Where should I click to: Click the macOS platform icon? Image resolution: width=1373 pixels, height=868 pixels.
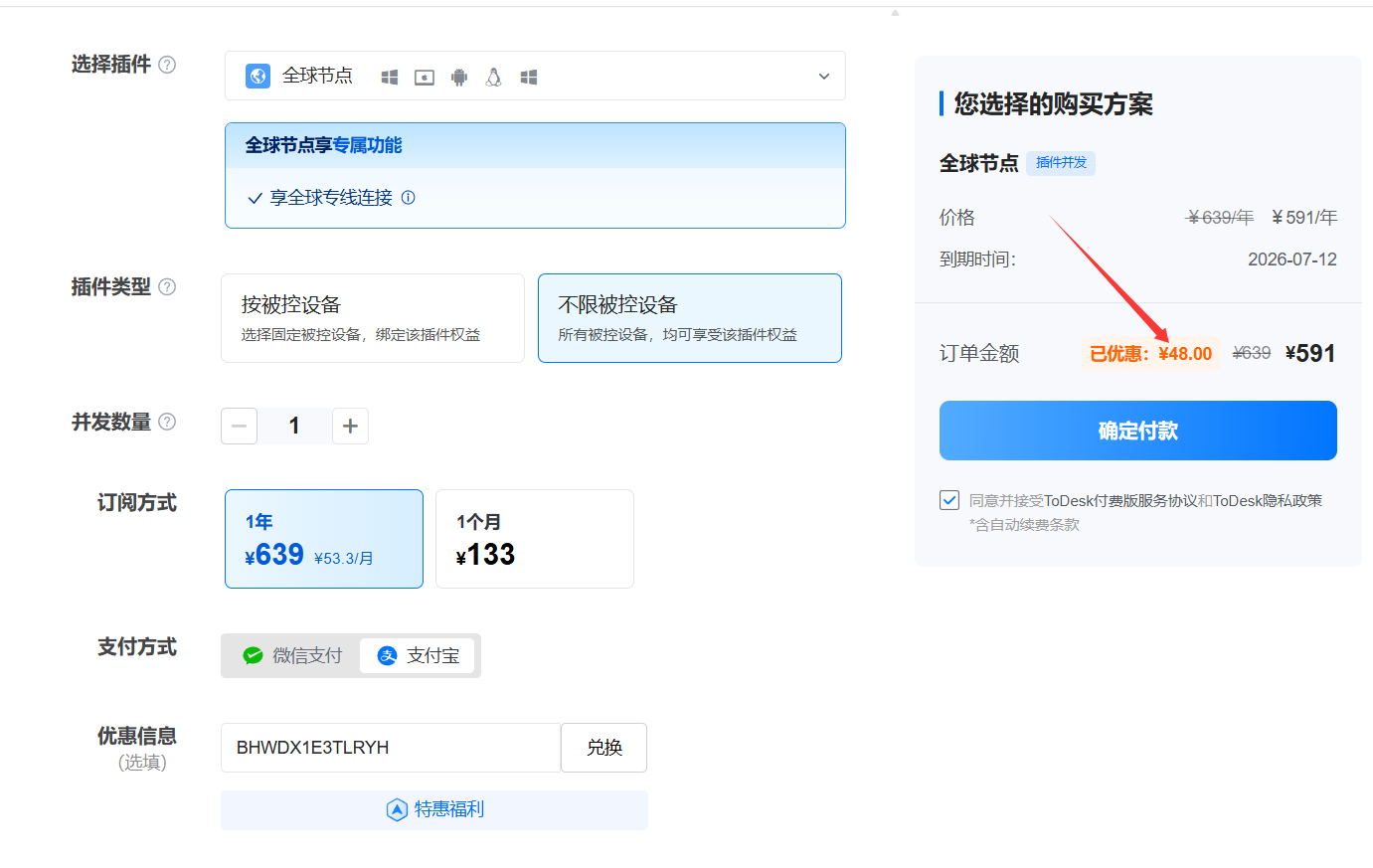[425, 77]
